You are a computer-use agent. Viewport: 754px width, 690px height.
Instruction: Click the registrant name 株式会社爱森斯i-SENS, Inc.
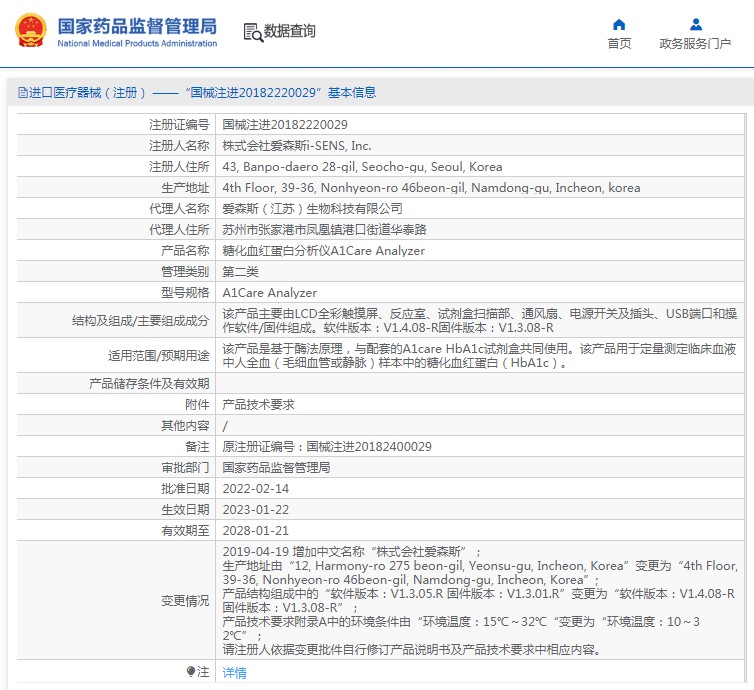pyautogui.click(x=296, y=146)
